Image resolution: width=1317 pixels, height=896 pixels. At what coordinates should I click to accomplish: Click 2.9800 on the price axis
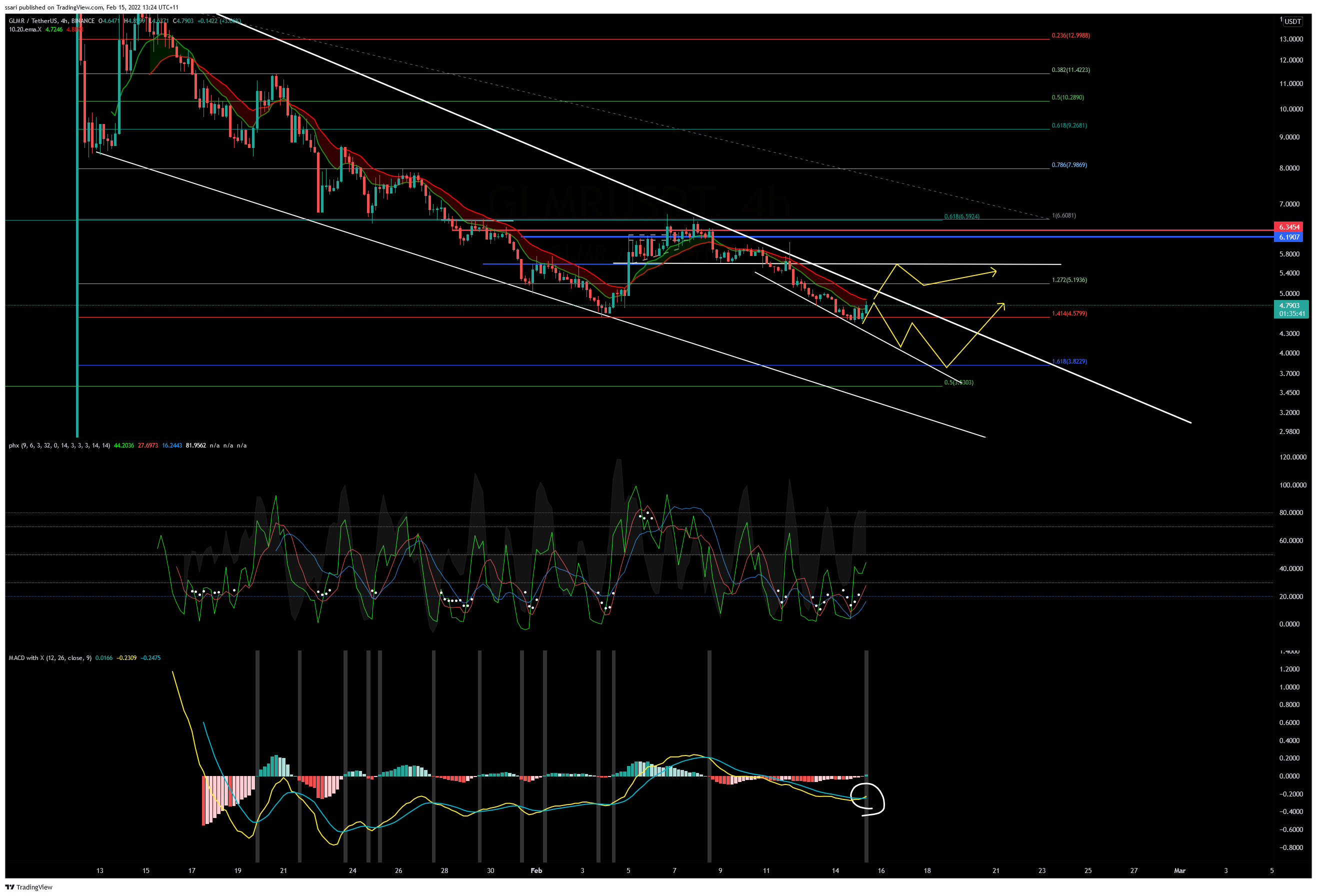(x=1289, y=431)
